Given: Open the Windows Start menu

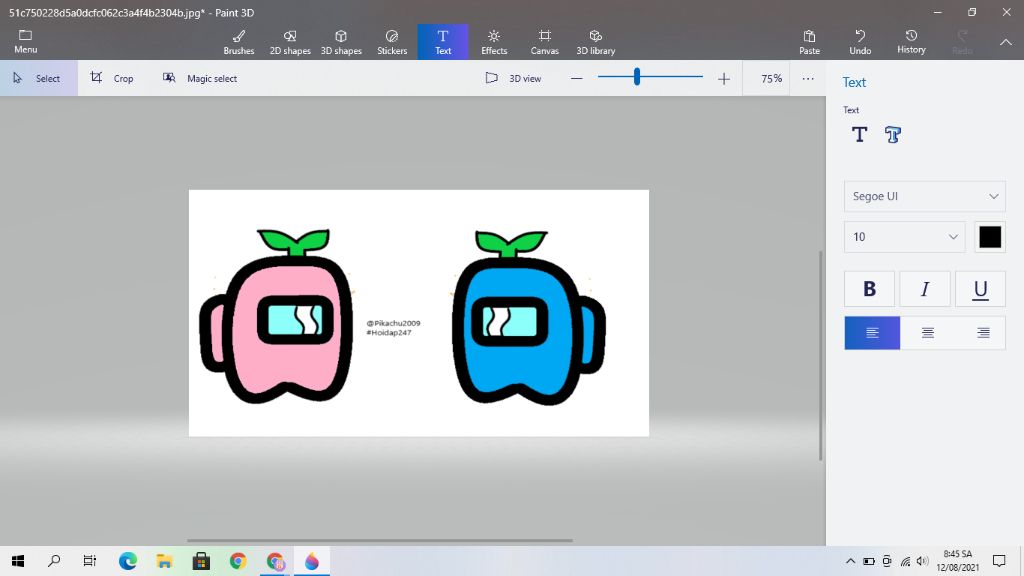Looking at the screenshot, I should pyautogui.click(x=18, y=561).
